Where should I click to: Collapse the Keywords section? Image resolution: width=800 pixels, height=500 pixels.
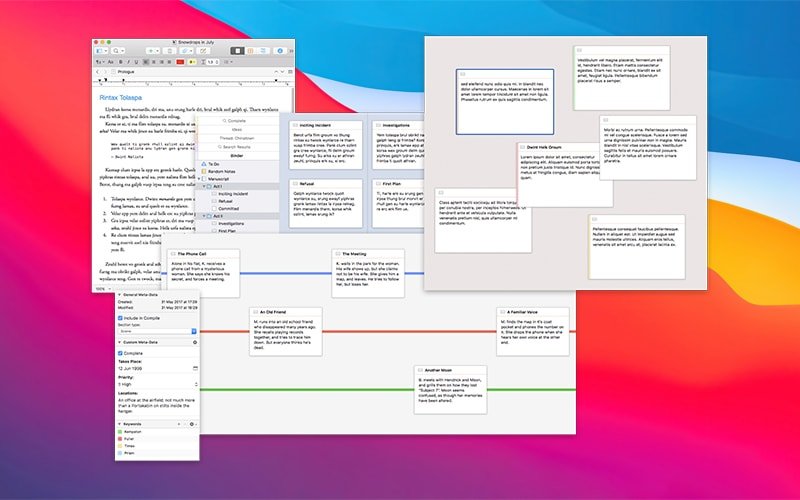[117, 425]
